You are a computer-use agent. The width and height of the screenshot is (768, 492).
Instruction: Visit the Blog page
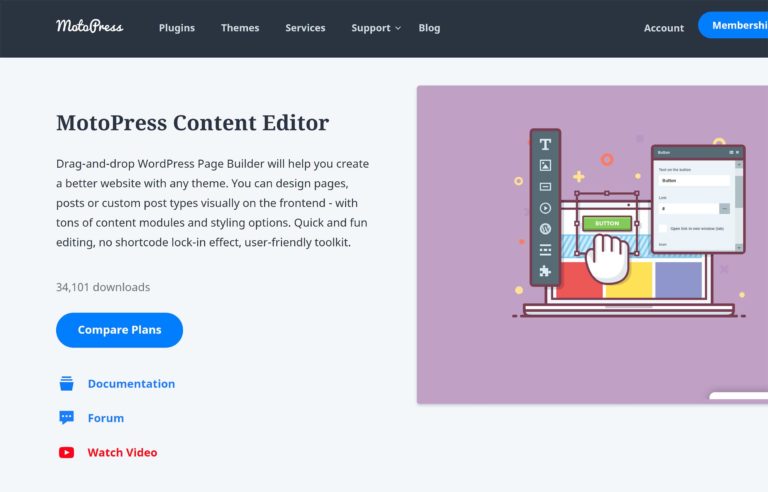click(x=429, y=28)
